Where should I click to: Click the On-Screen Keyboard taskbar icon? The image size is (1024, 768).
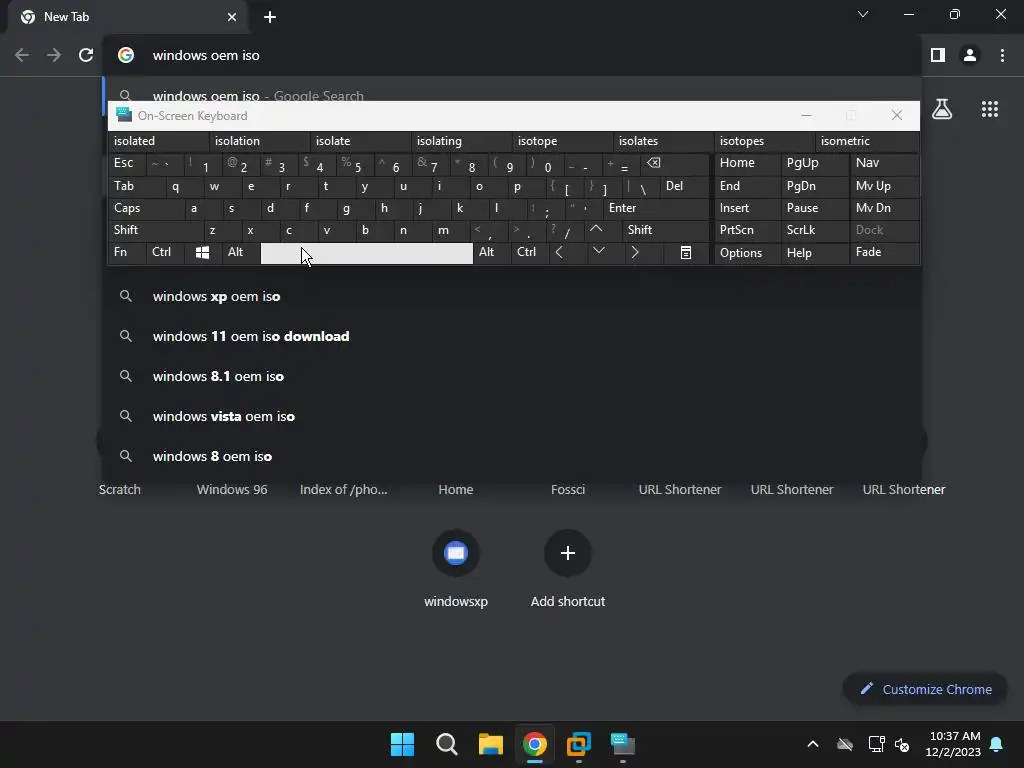coord(622,744)
